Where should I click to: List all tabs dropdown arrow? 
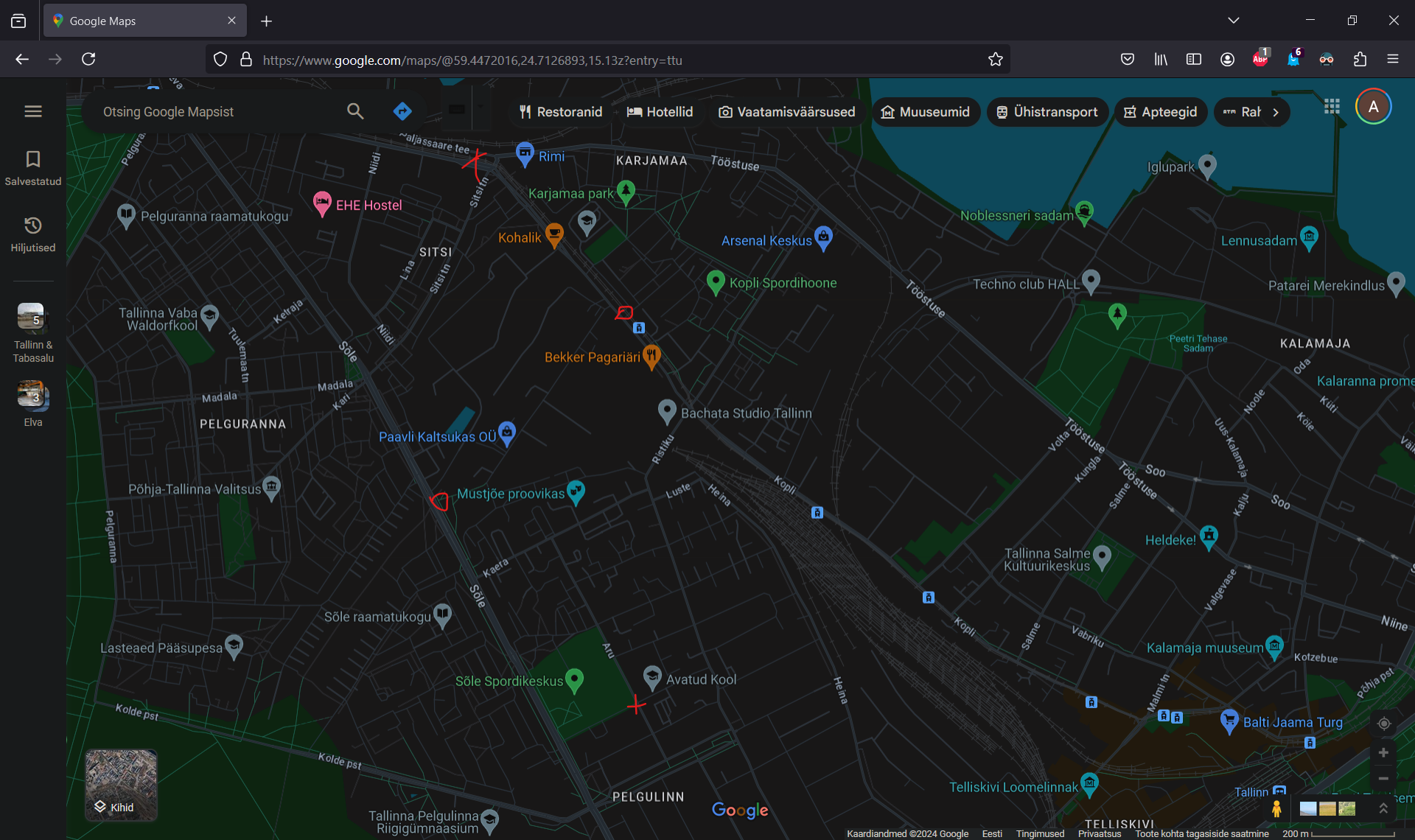point(1234,21)
